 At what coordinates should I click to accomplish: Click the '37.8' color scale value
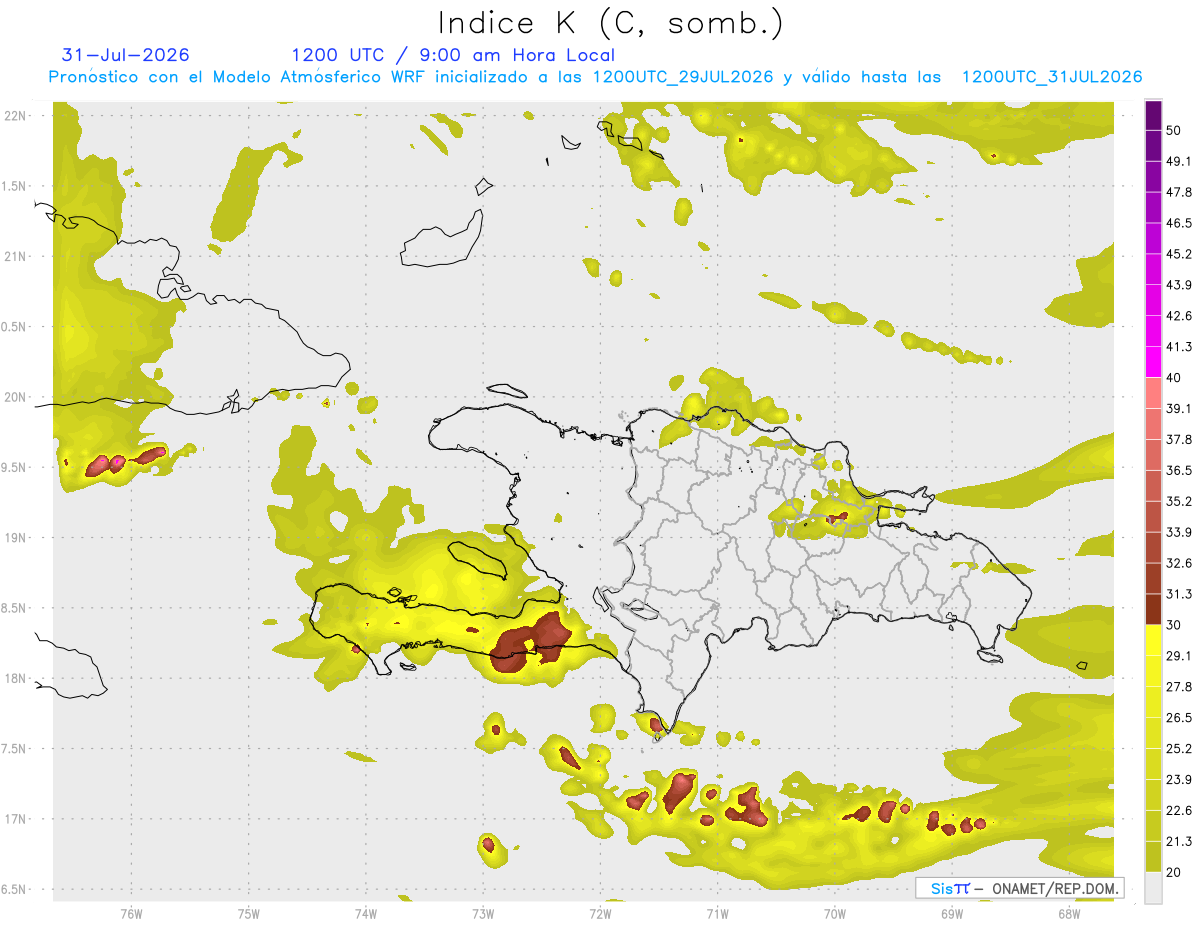point(1179,439)
